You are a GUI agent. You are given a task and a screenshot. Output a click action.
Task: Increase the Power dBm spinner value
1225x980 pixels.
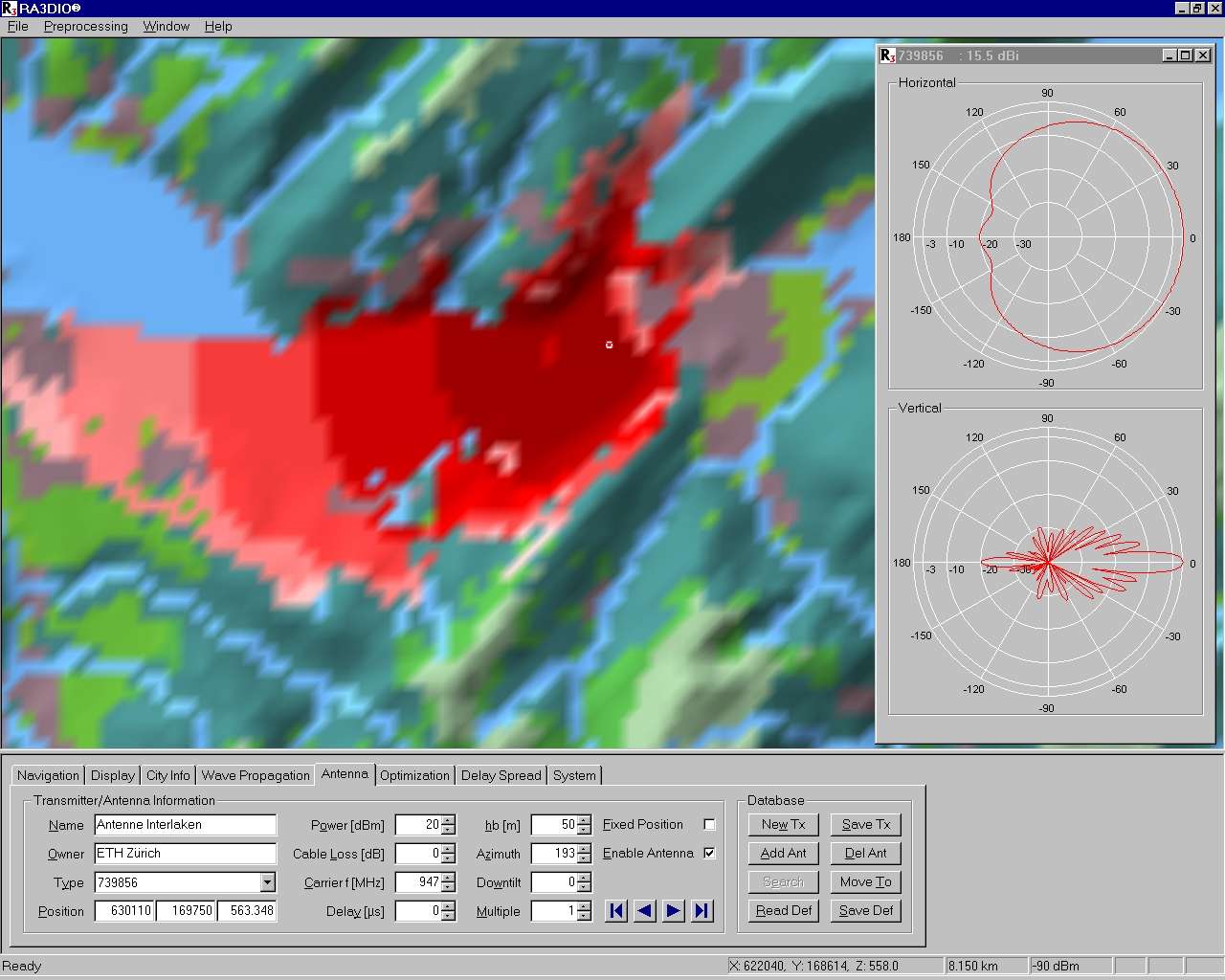click(449, 820)
